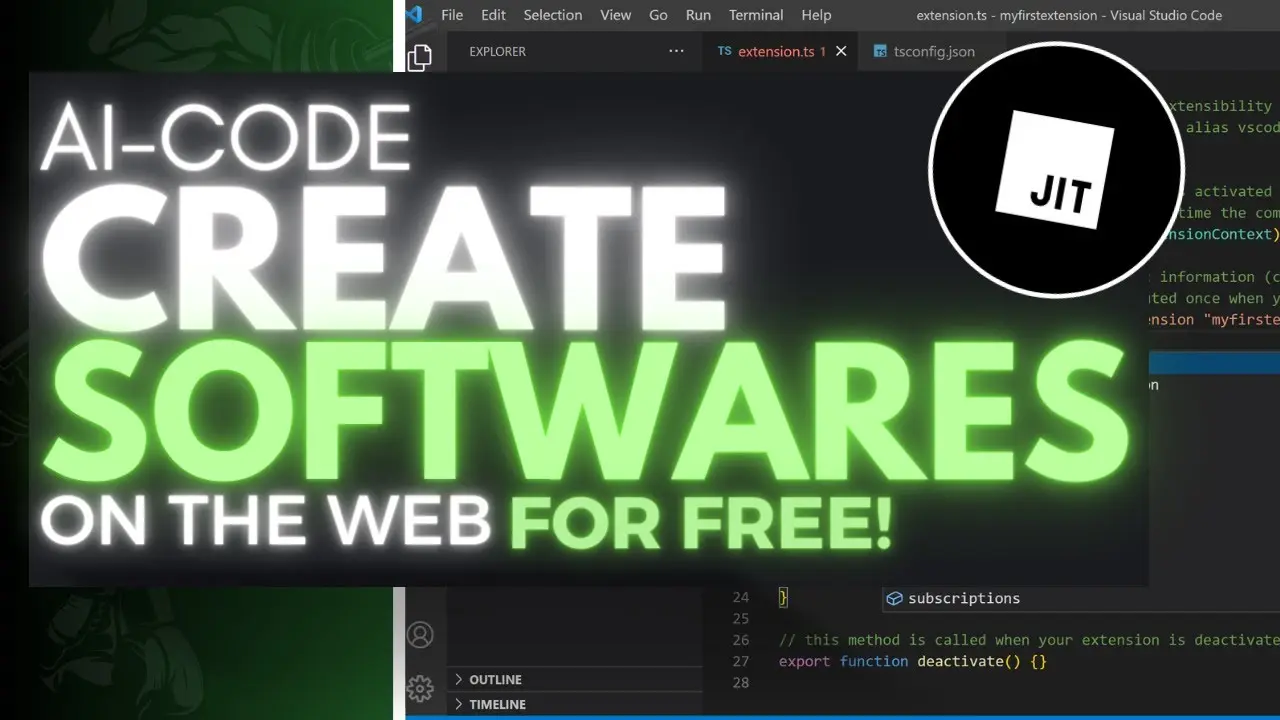1280x720 pixels.
Task: Click the EXPLORER panel header label
Action: click(497, 51)
